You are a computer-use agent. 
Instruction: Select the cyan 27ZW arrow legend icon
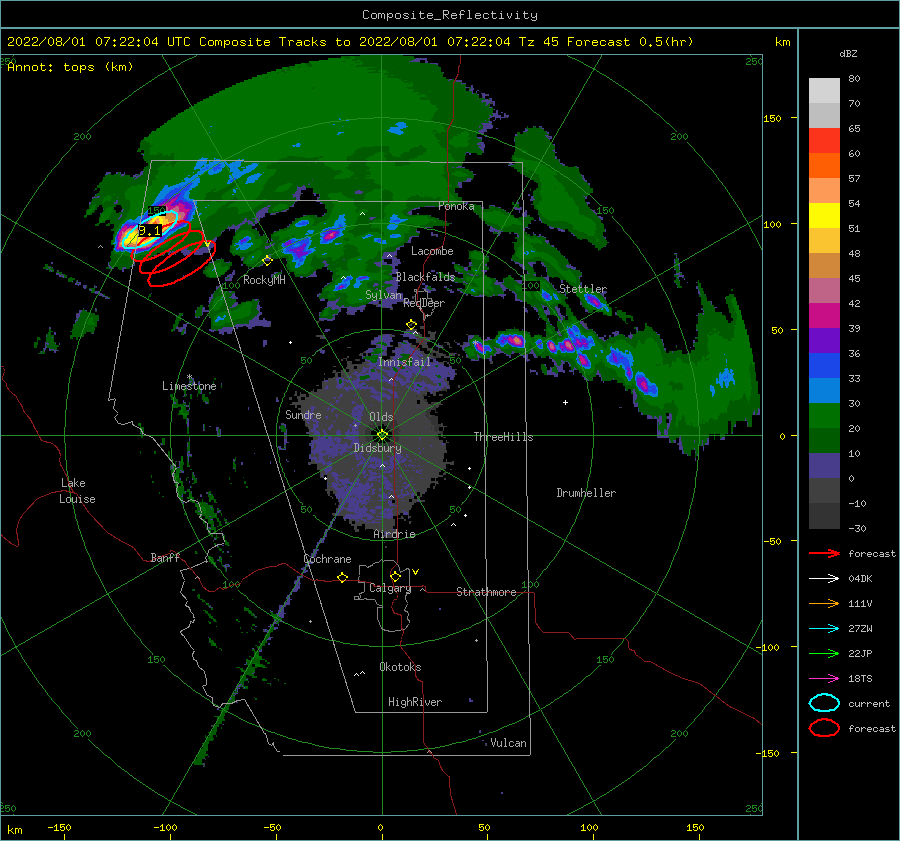[824, 629]
